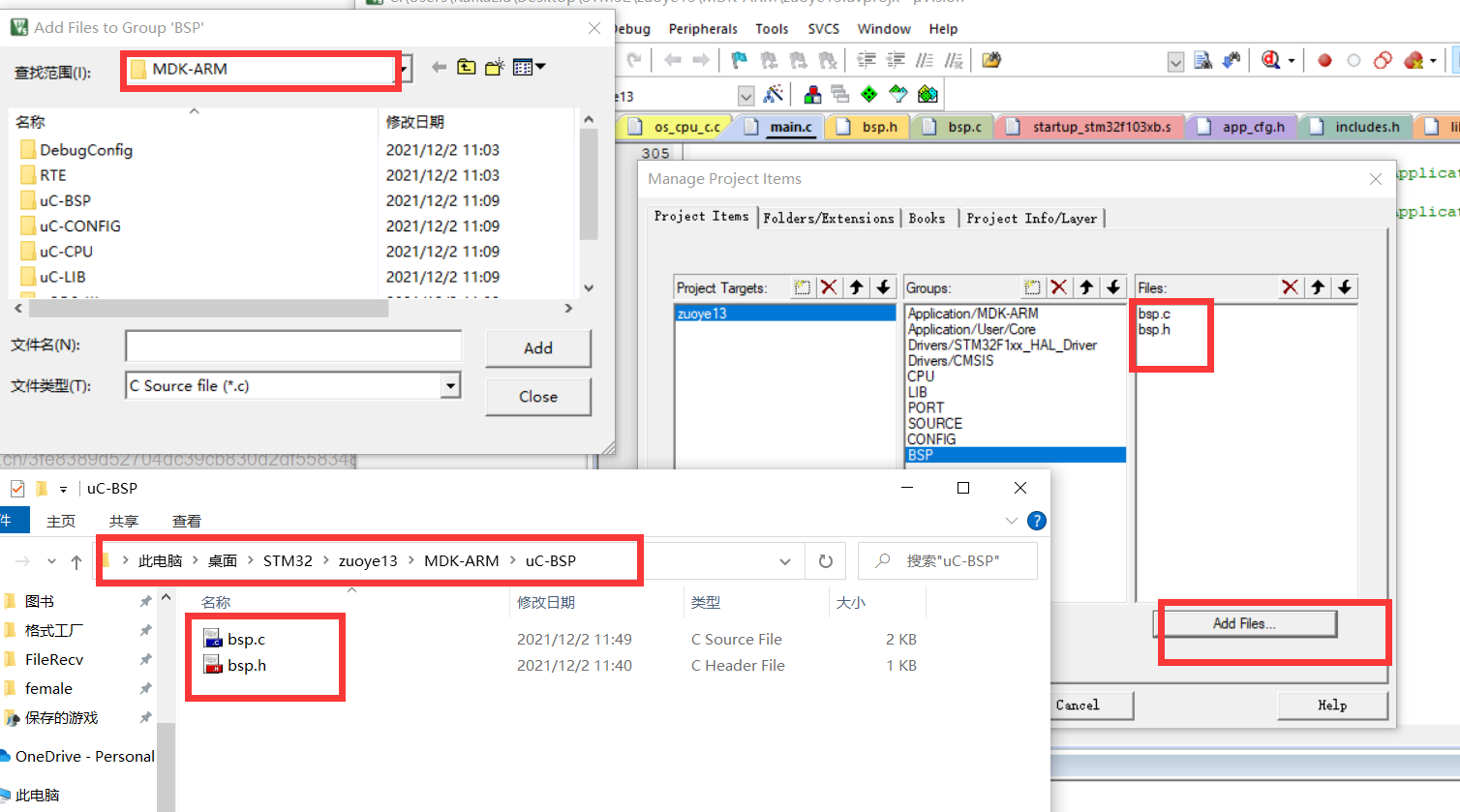The height and width of the screenshot is (812, 1460).
Task: Click the binoculars Find icon
Action: pyautogui.click(x=1232, y=60)
